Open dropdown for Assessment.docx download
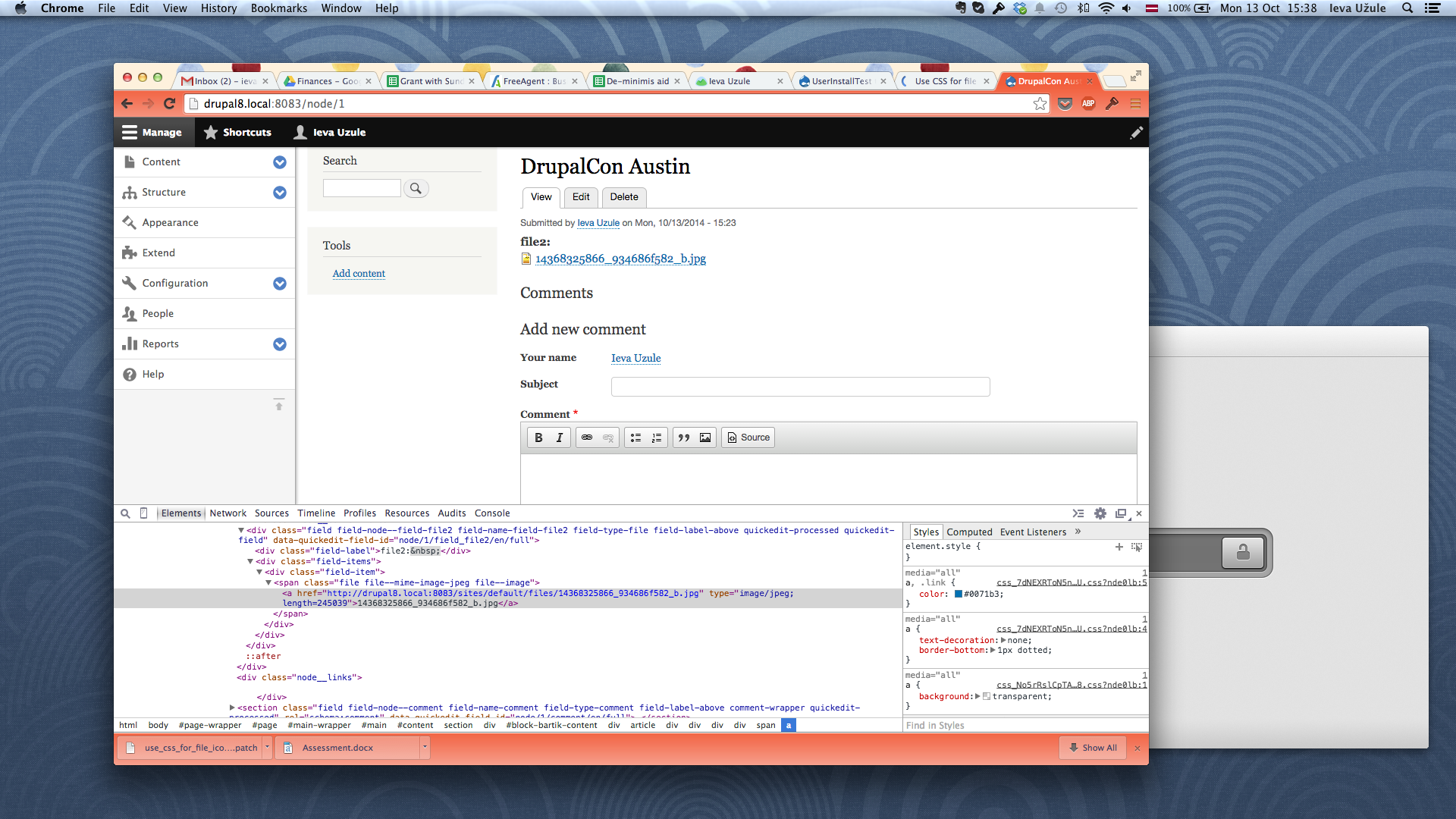This screenshot has width=1456, height=819. coord(425,747)
